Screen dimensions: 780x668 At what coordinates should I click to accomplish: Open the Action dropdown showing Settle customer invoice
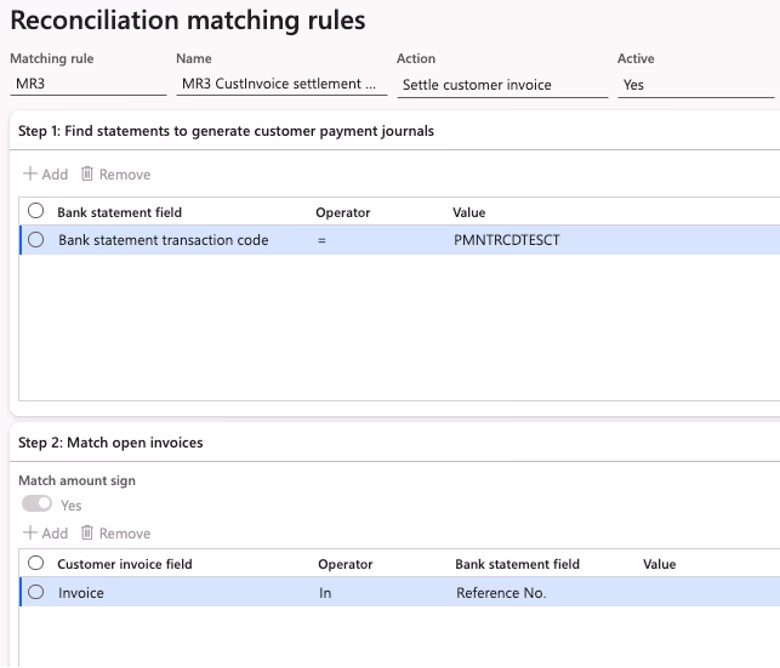501,85
